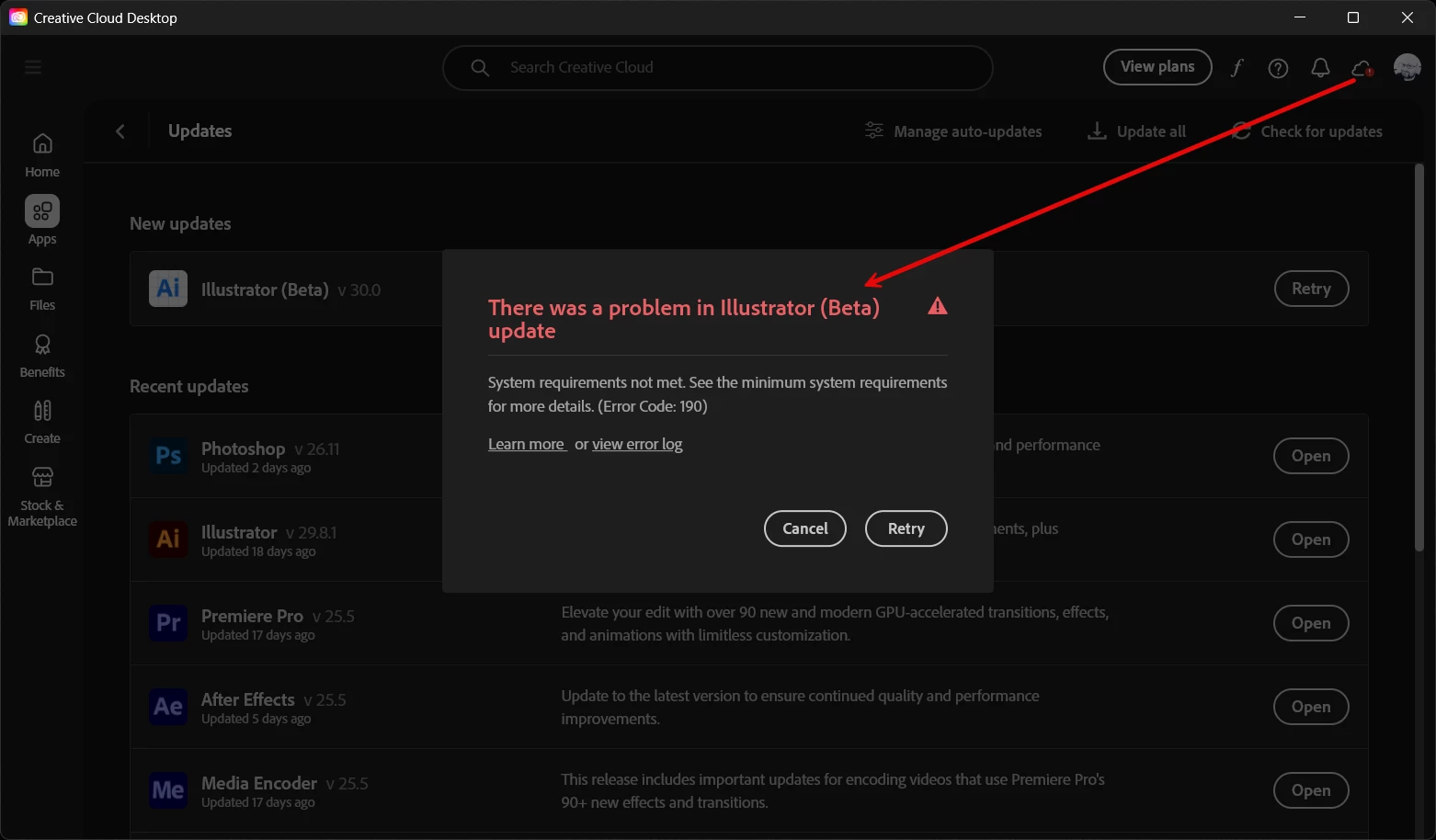Click Cancel in the error dialog
Image resolution: width=1436 pixels, height=840 pixels.
(805, 528)
